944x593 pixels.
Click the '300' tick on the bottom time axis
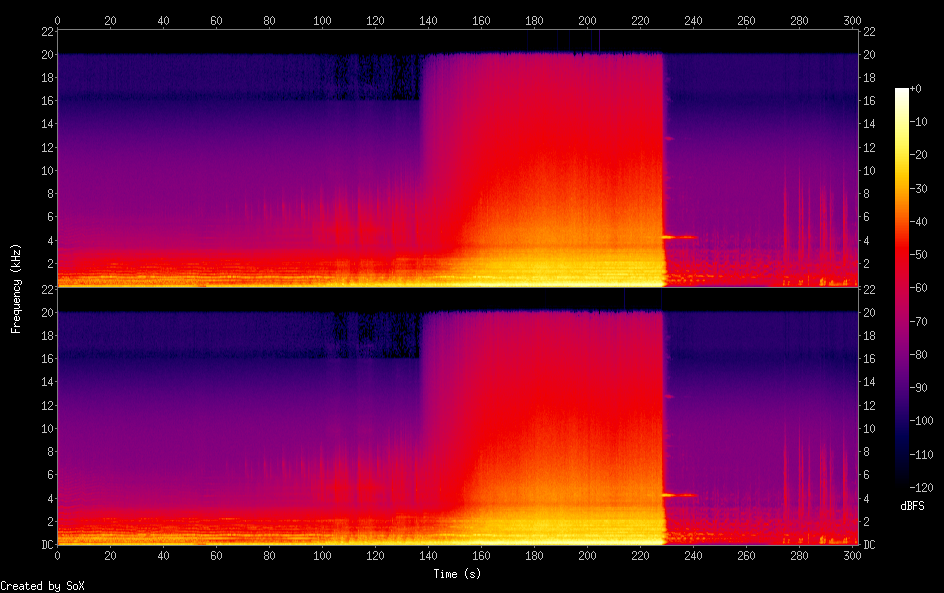coord(852,555)
